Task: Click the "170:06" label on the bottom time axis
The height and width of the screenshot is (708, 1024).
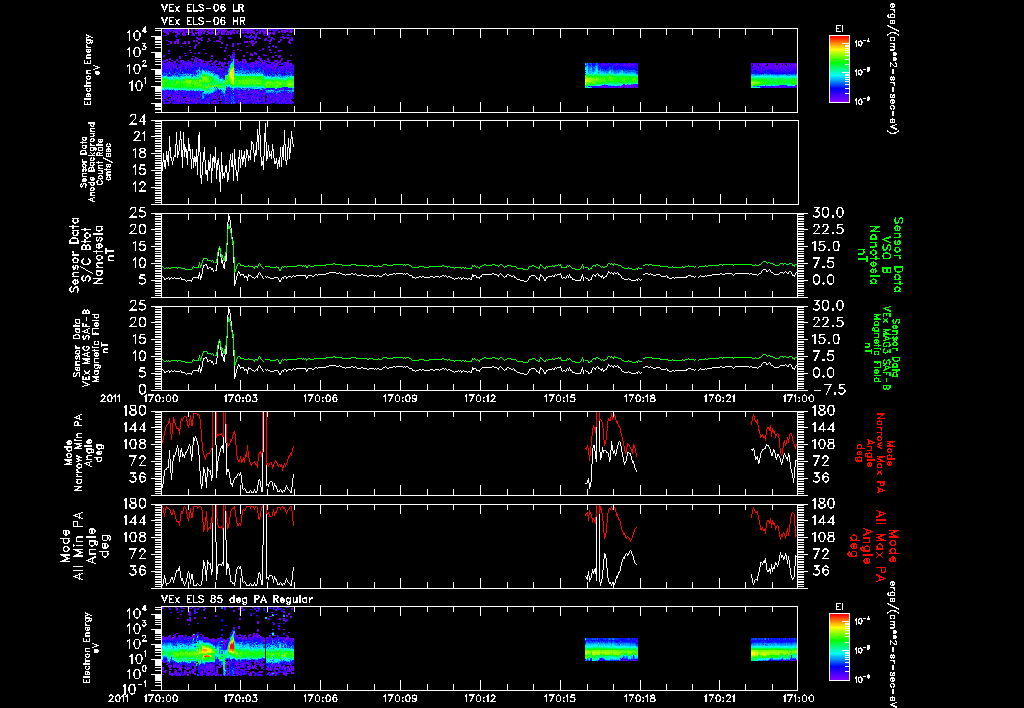Action: (321, 698)
